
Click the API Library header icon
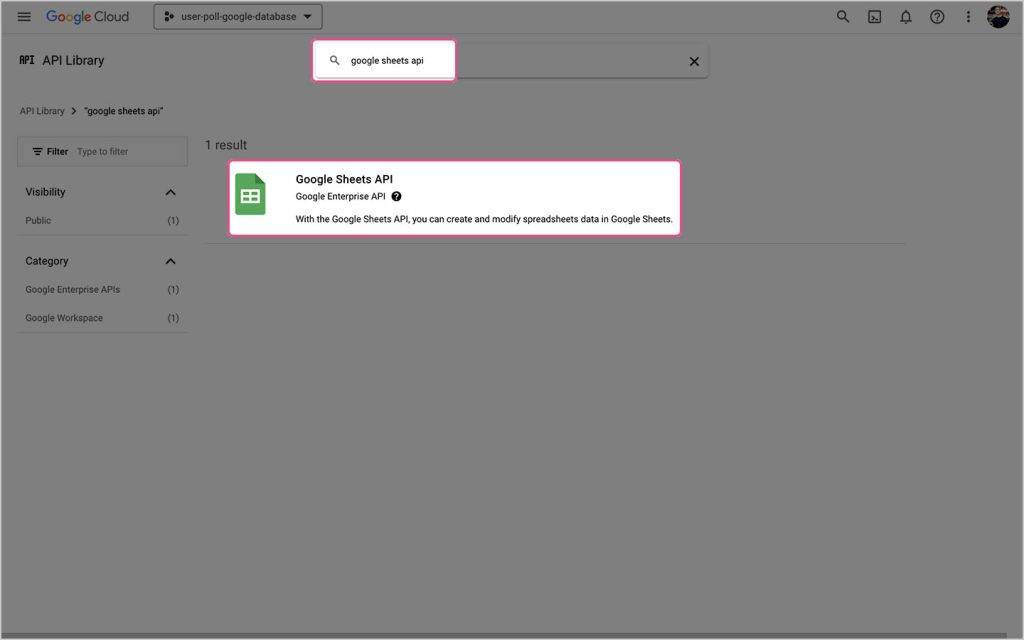pos(27,60)
